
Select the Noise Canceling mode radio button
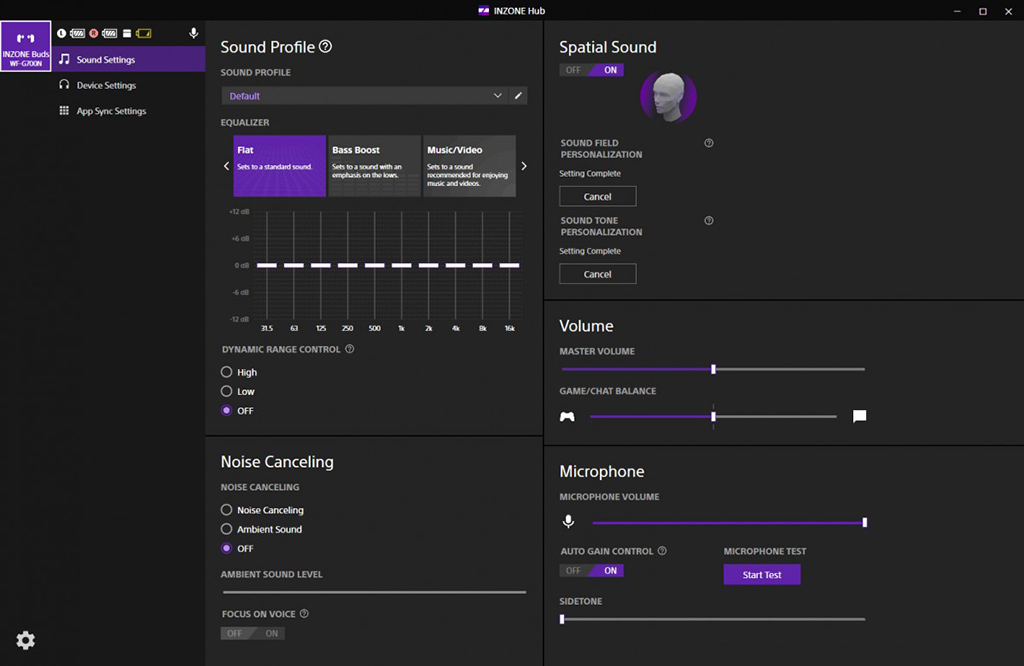[x=227, y=509]
